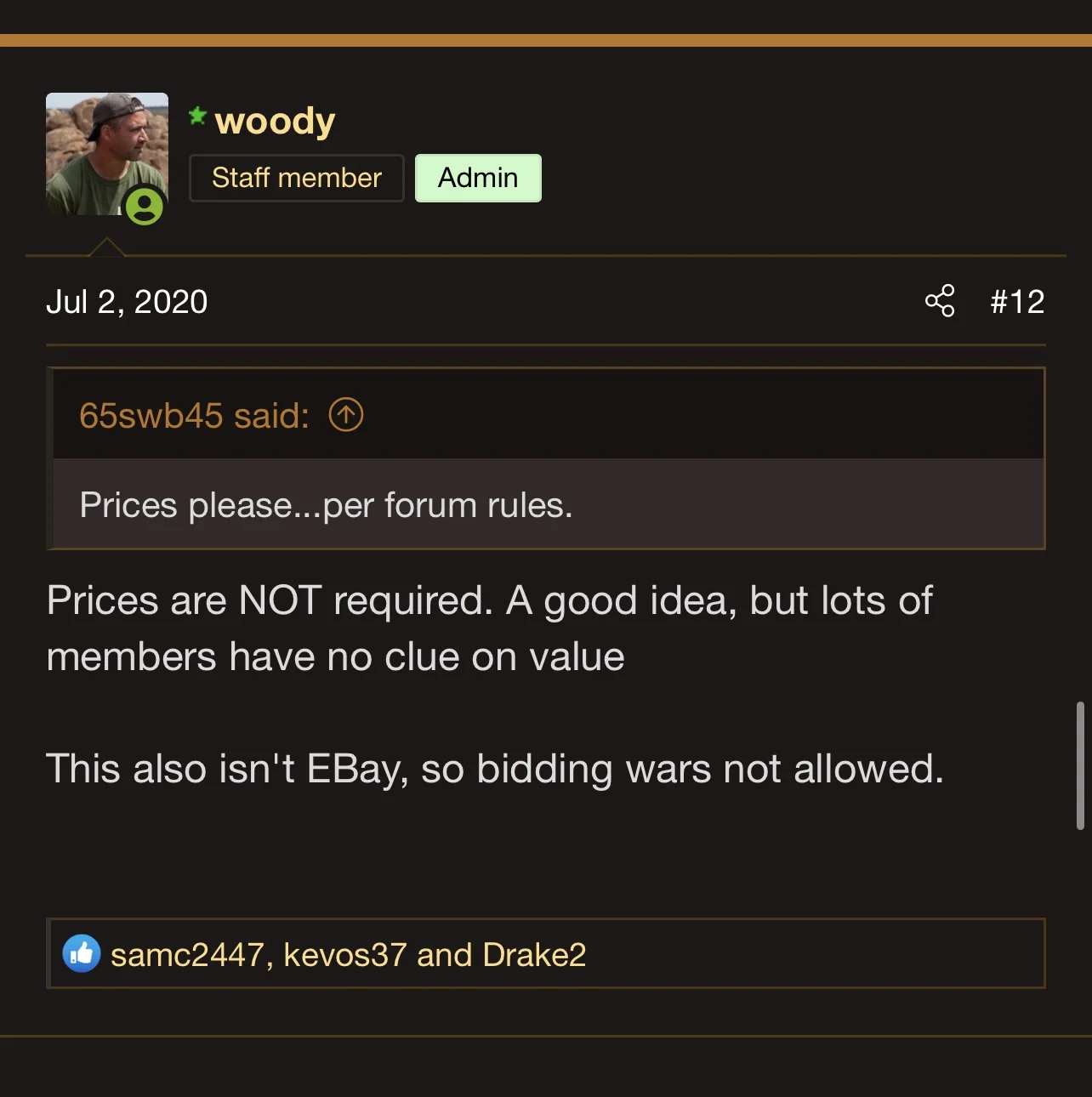This screenshot has height=1097, width=1092.
Task: Open Drake2's profile from the likes
Action: 534,955
